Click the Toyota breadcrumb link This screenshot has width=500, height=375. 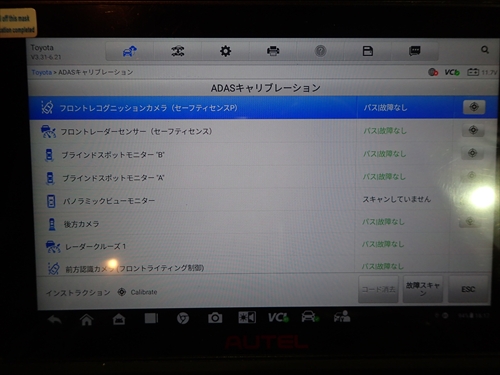(42, 72)
